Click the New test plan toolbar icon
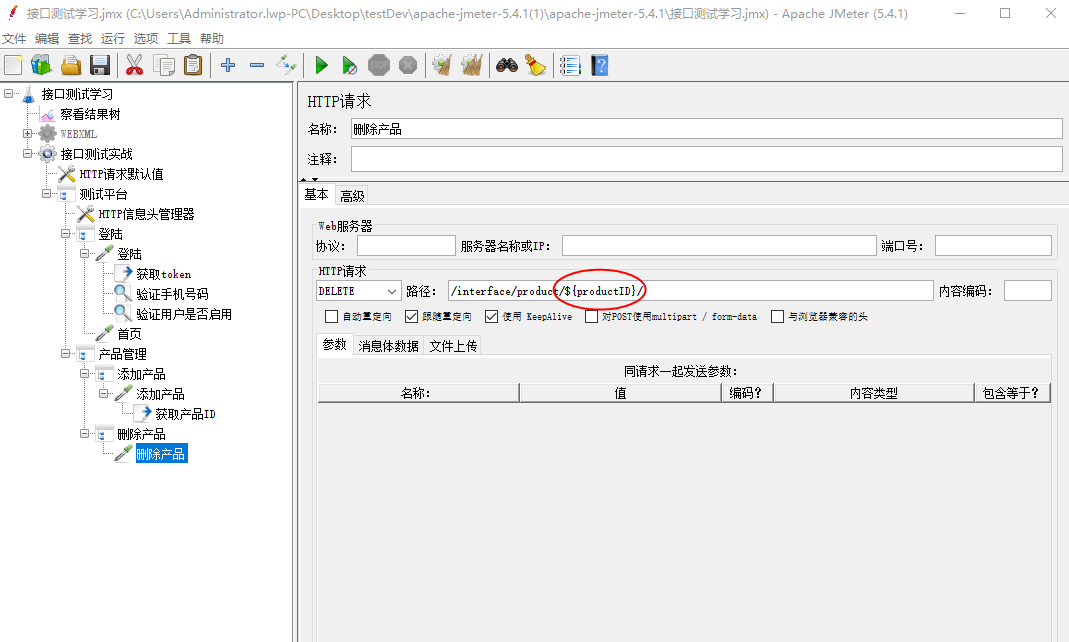 click(x=13, y=65)
